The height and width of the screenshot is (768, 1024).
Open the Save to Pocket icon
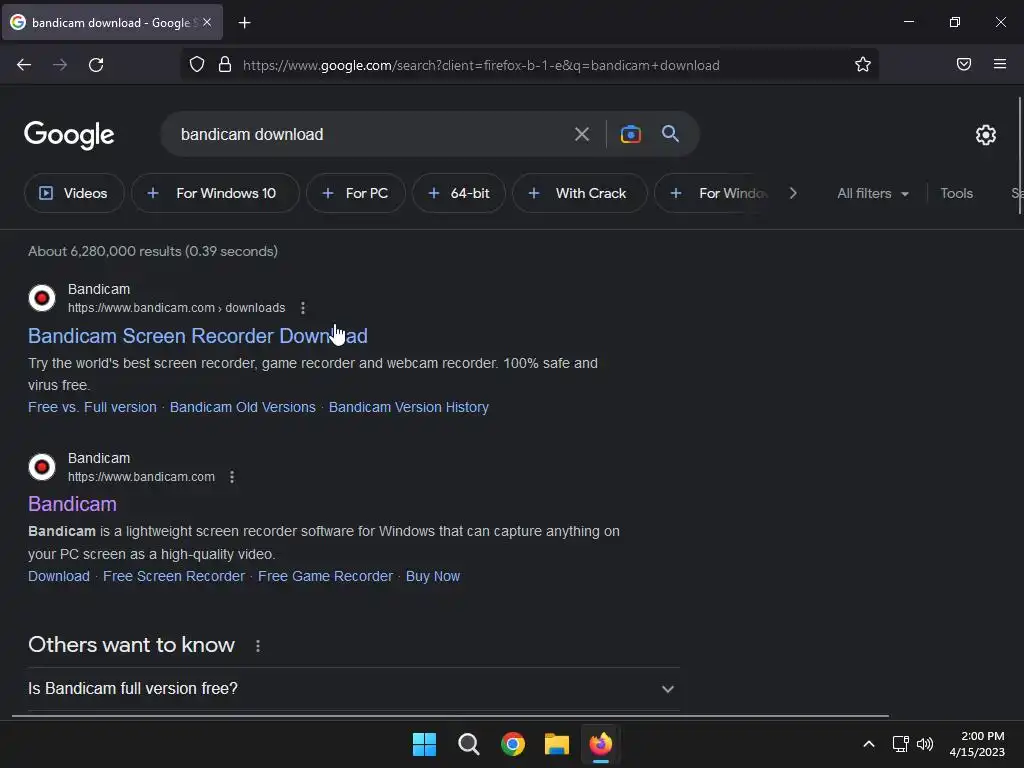(x=964, y=64)
